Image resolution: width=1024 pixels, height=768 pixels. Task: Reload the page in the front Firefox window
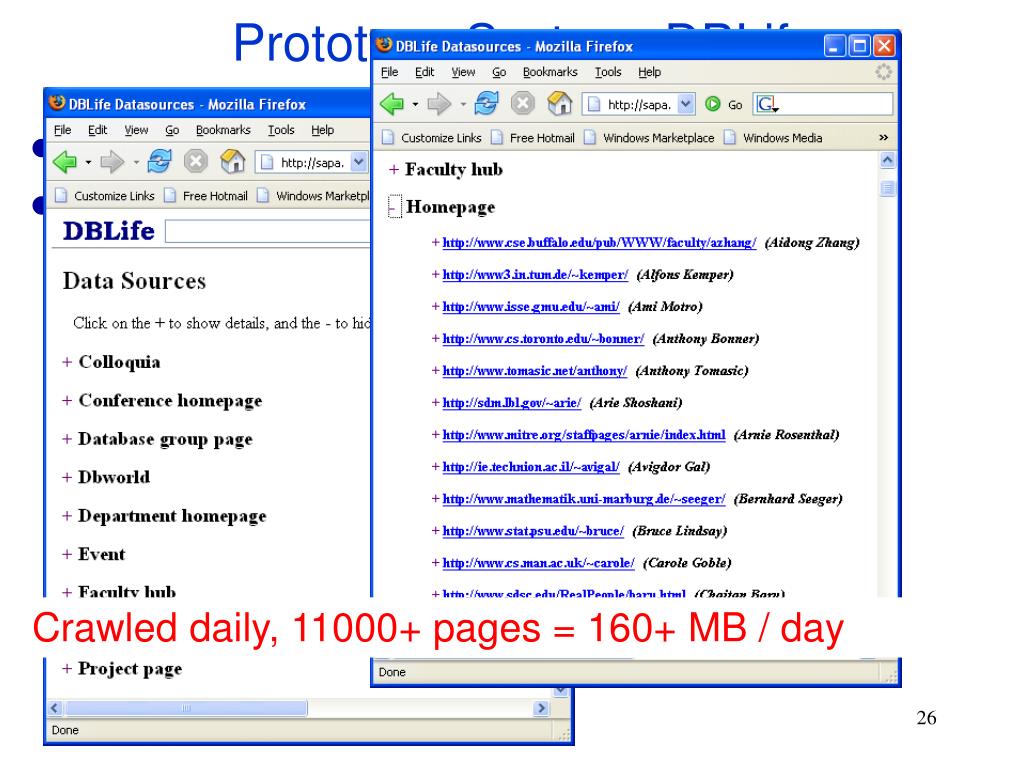coord(487,103)
